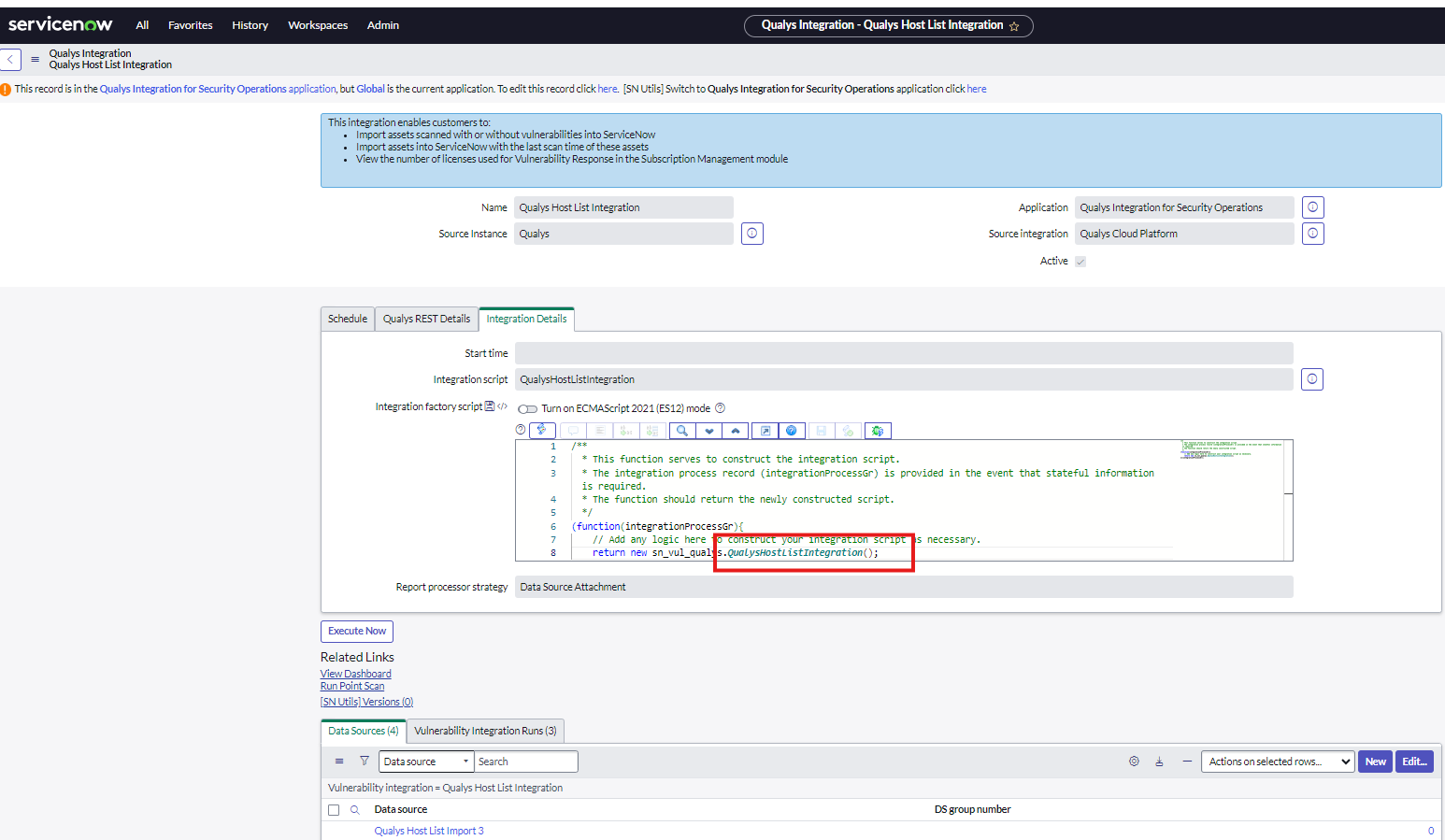Click the script field lock icon beside the label
The width and height of the screenshot is (1445, 840).
coord(490,406)
